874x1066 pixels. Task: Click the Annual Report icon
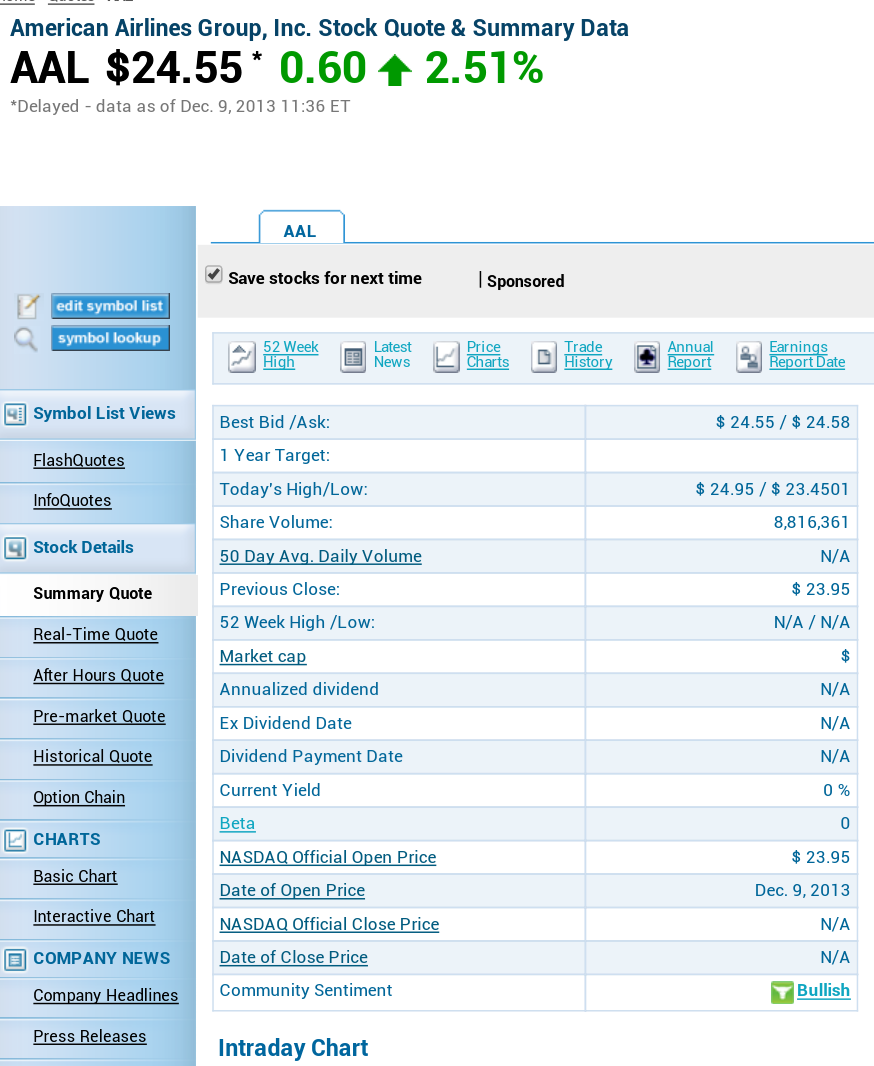[647, 357]
